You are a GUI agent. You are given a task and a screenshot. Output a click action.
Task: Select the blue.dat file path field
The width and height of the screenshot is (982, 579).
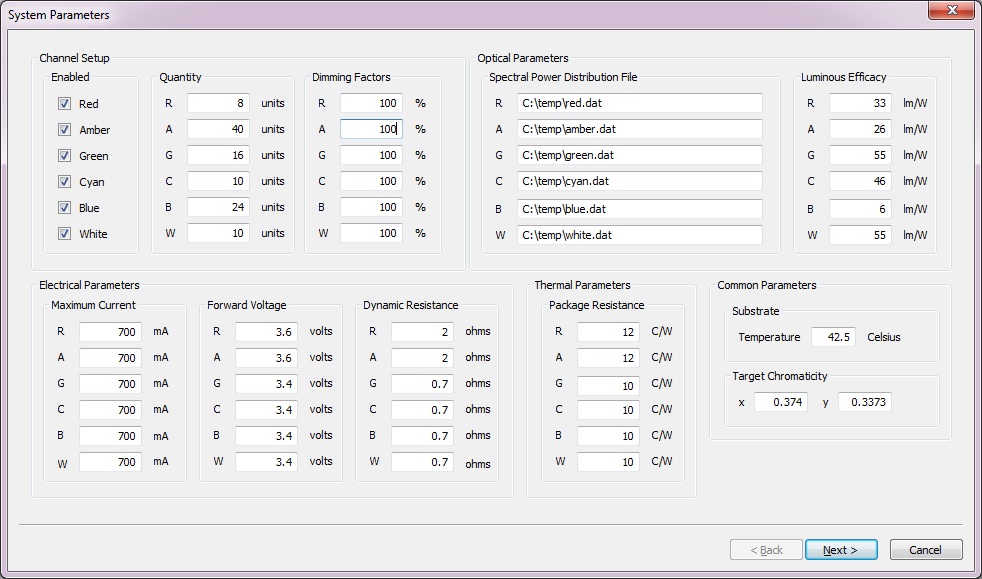[x=640, y=209]
